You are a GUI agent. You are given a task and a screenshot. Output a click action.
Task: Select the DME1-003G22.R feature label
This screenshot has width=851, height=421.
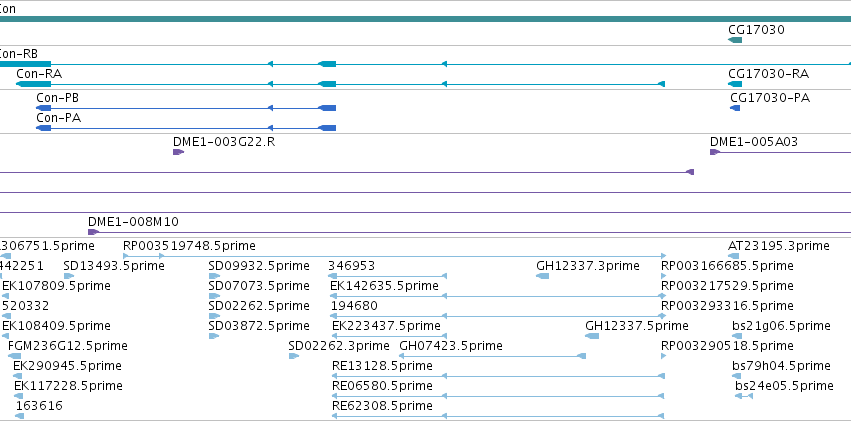[224, 142]
